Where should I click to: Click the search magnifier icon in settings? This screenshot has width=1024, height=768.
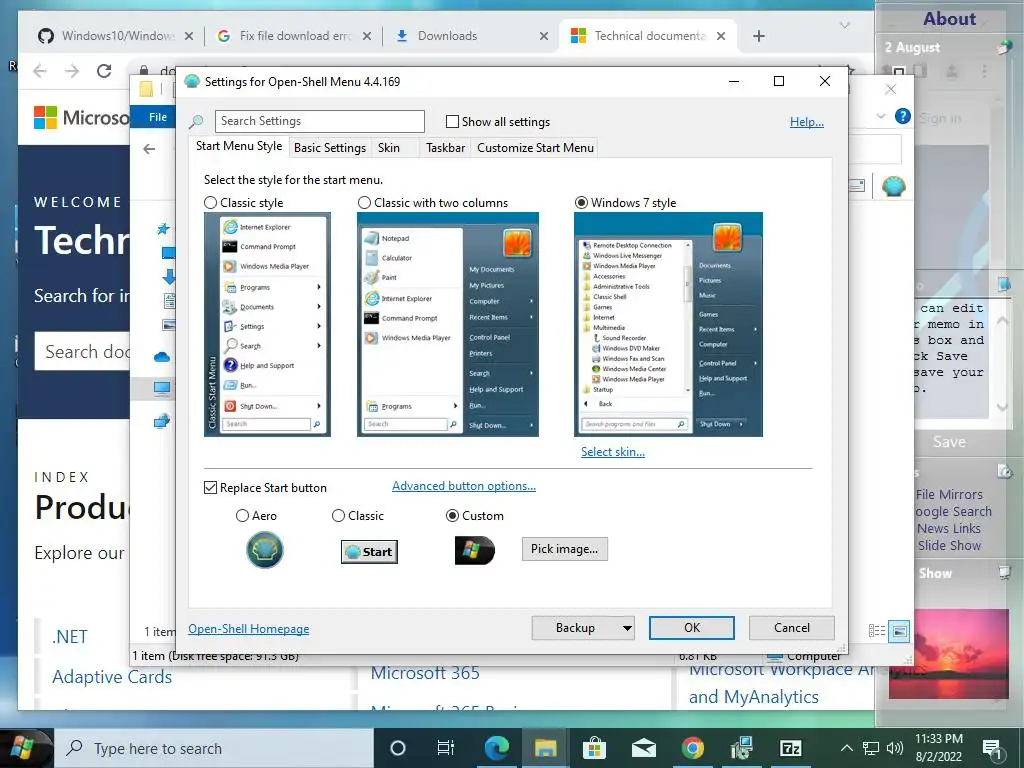pos(196,121)
